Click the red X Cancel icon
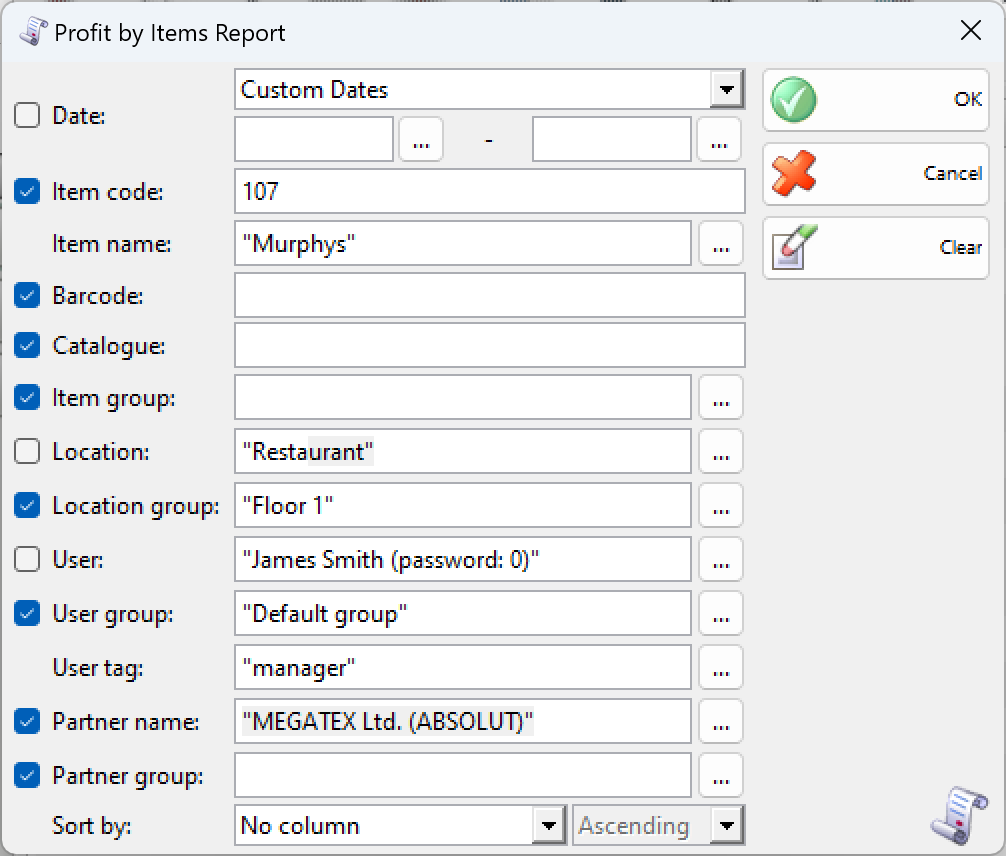1006x856 pixels. [794, 174]
